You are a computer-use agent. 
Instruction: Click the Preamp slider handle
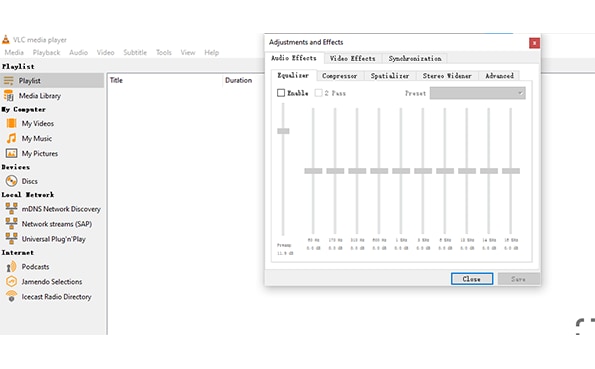pos(283,131)
